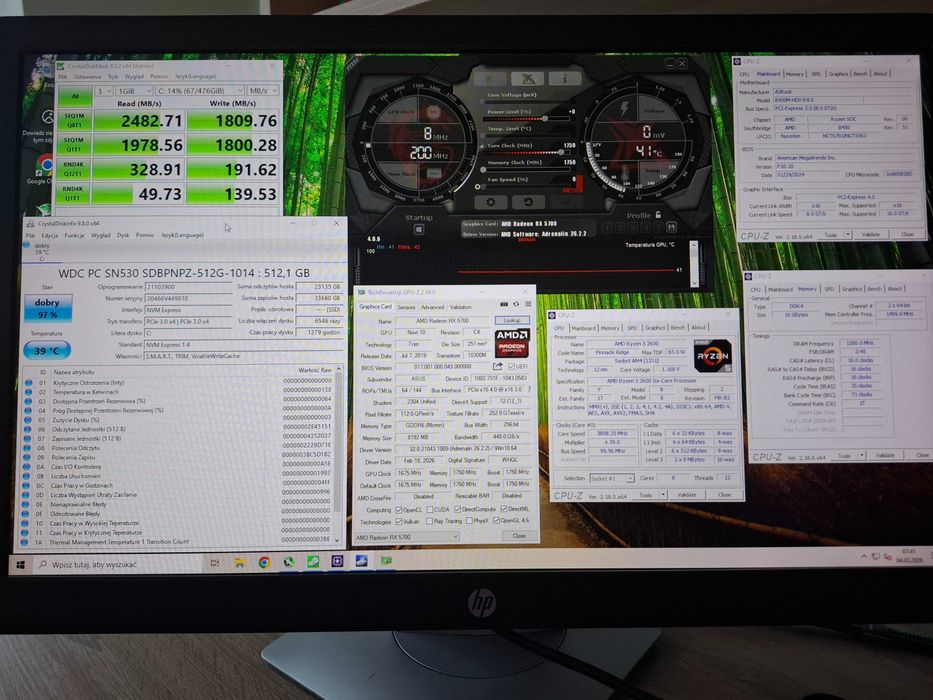Click the Windows taskbar search box
The image size is (933, 700).
[116, 564]
